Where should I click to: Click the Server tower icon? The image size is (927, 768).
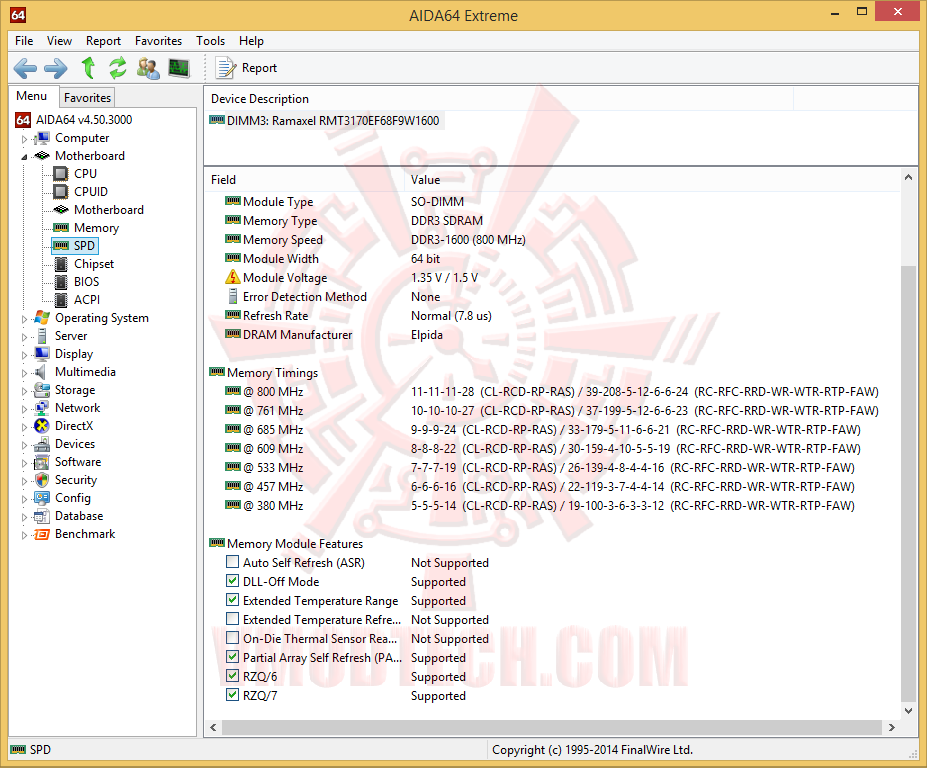[x=42, y=336]
